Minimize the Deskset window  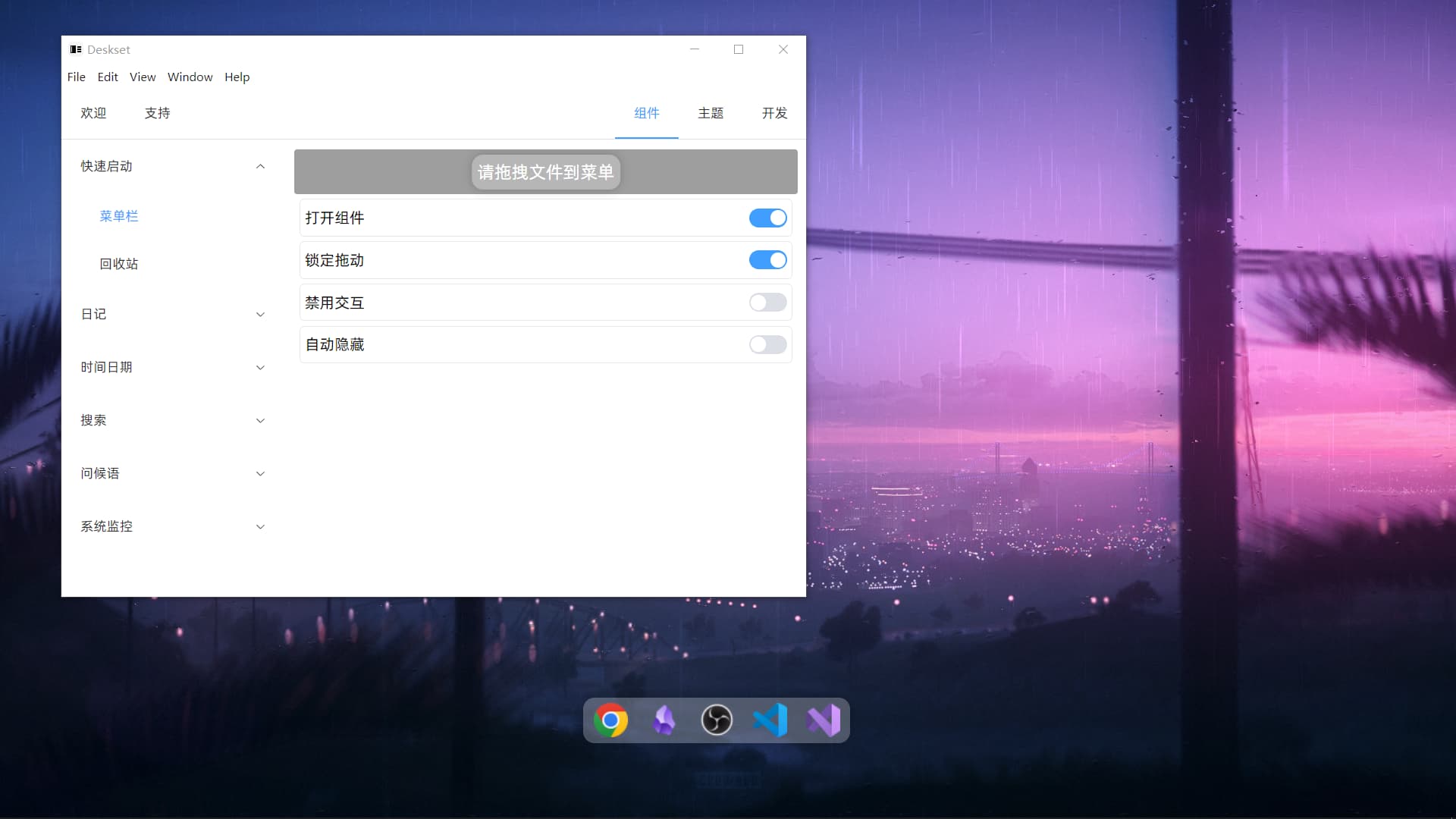click(694, 49)
